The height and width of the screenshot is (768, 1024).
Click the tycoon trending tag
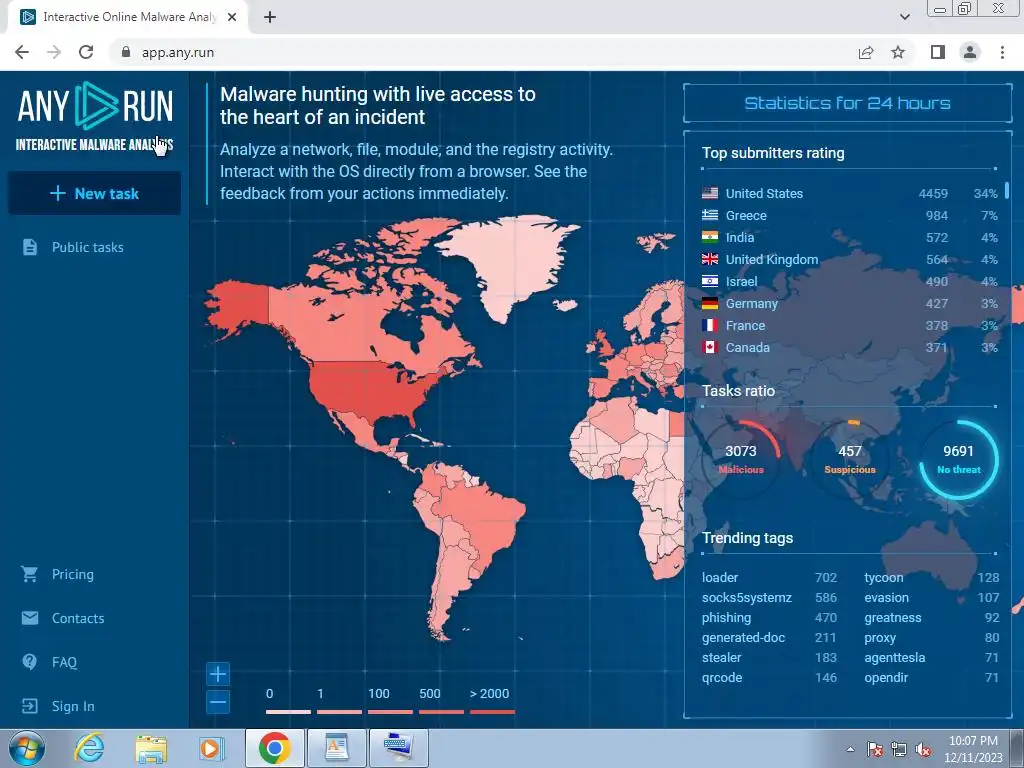click(884, 578)
